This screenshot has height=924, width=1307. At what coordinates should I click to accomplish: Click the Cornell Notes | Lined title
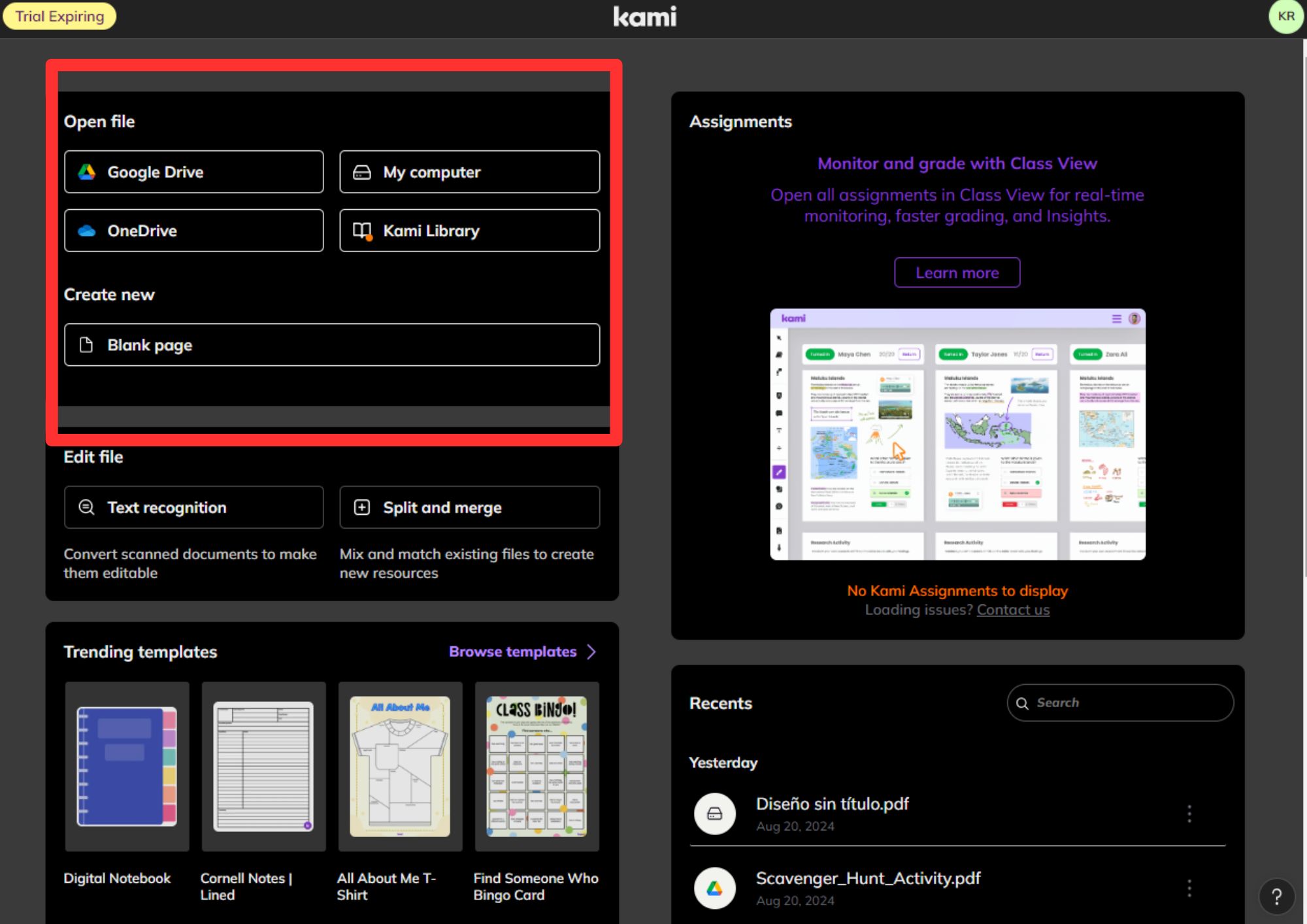[x=246, y=887]
